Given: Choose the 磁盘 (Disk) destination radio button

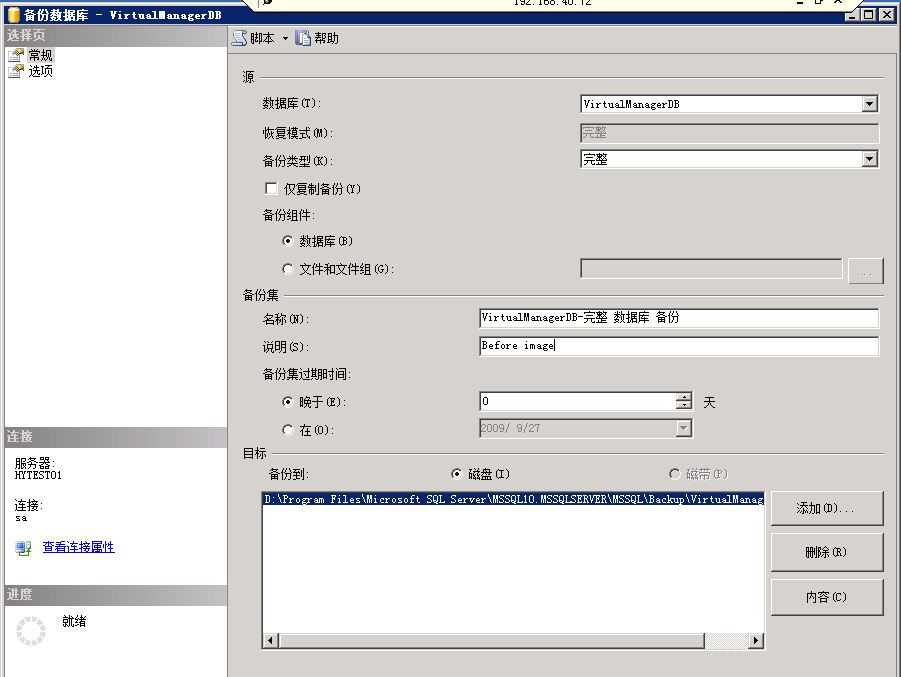Looking at the screenshot, I should pos(457,474).
